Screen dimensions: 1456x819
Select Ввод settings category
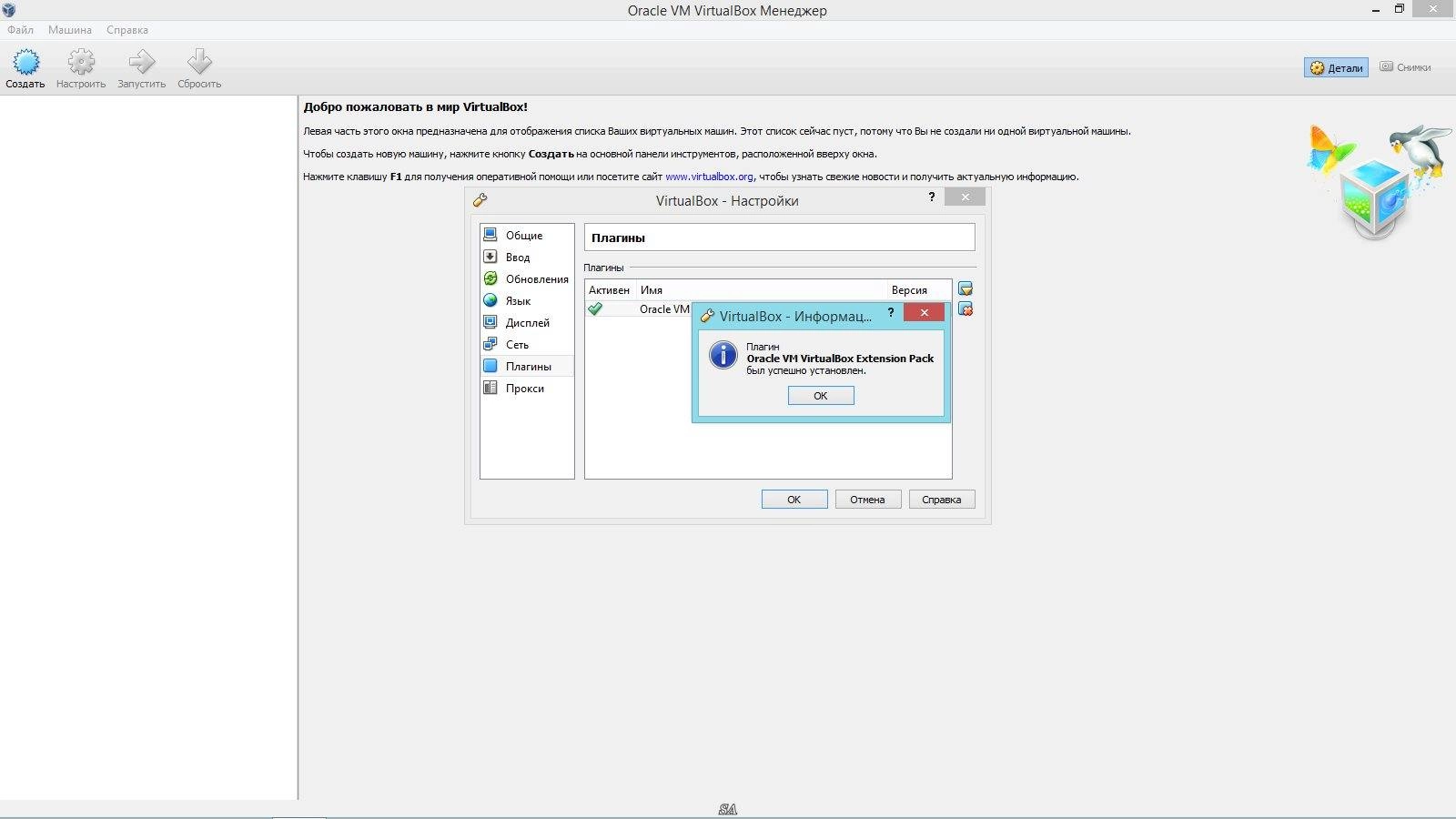(527, 257)
